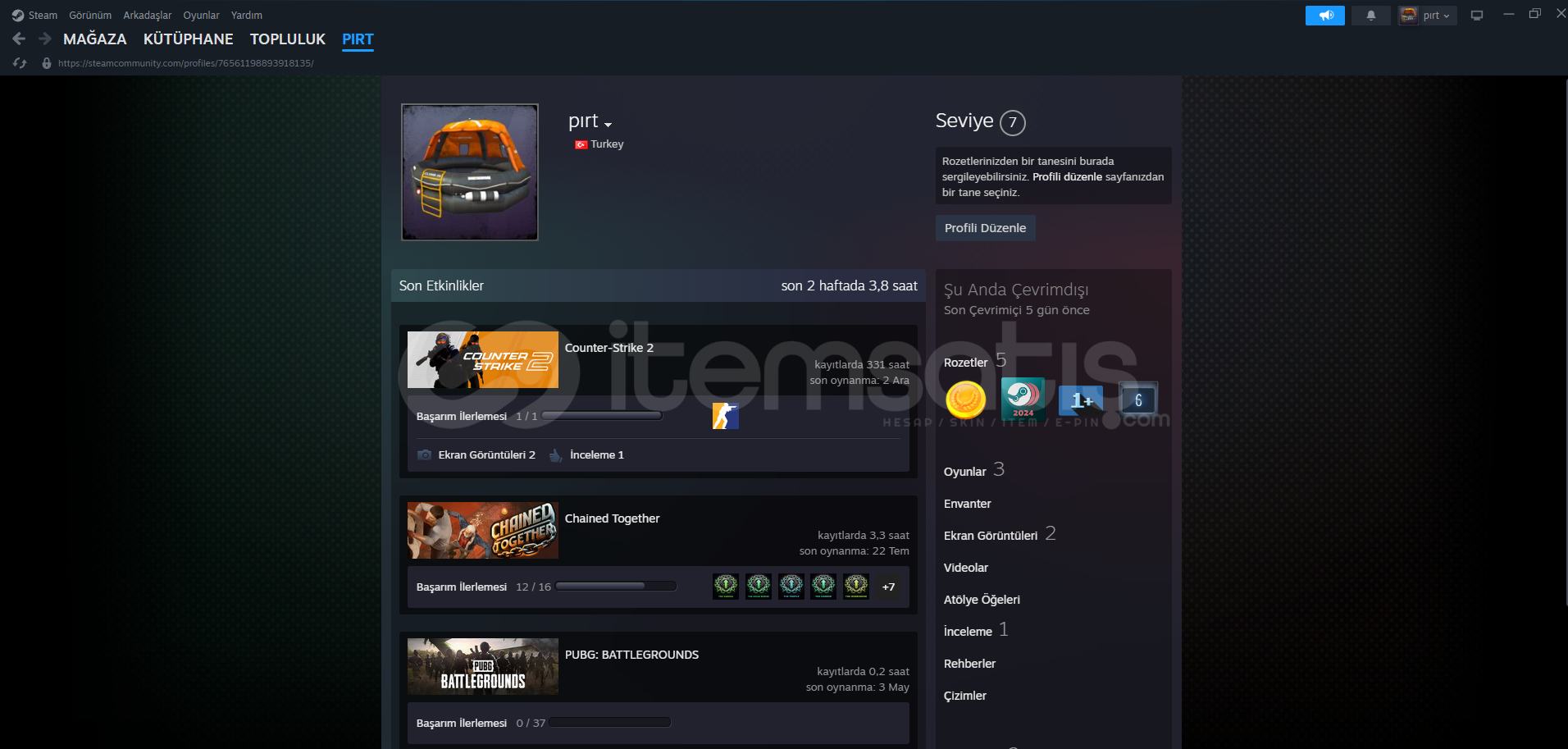Open the TOPLULUK tab

click(x=288, y=39)
